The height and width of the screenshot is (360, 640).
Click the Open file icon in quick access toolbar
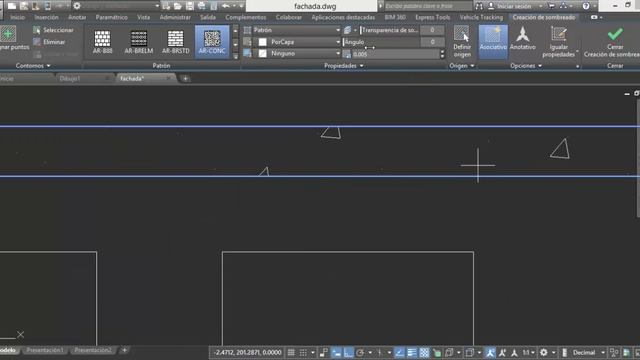click(x=178, y=6)
